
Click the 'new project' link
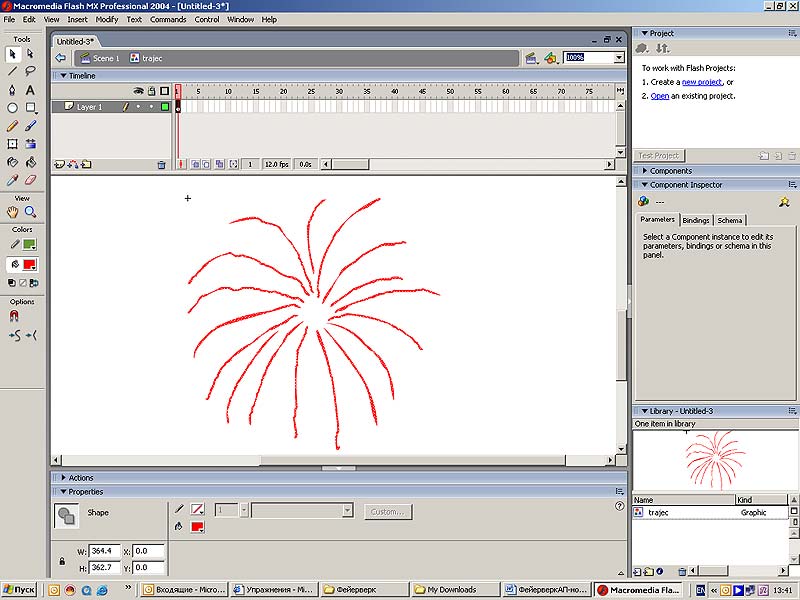(x=701, y=82)
